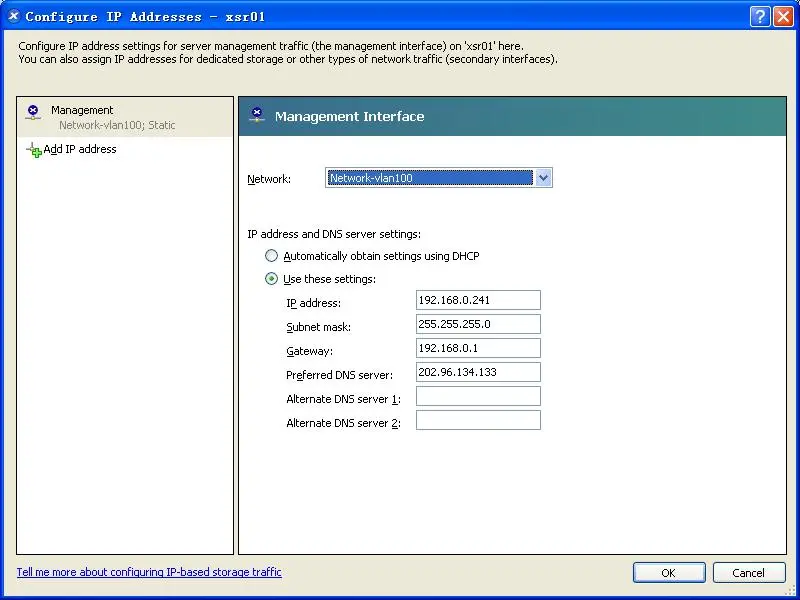The height and width of the screenshot is (600, 800).
Task: Click the Subnet mask: label
Action: pos(318,327)
